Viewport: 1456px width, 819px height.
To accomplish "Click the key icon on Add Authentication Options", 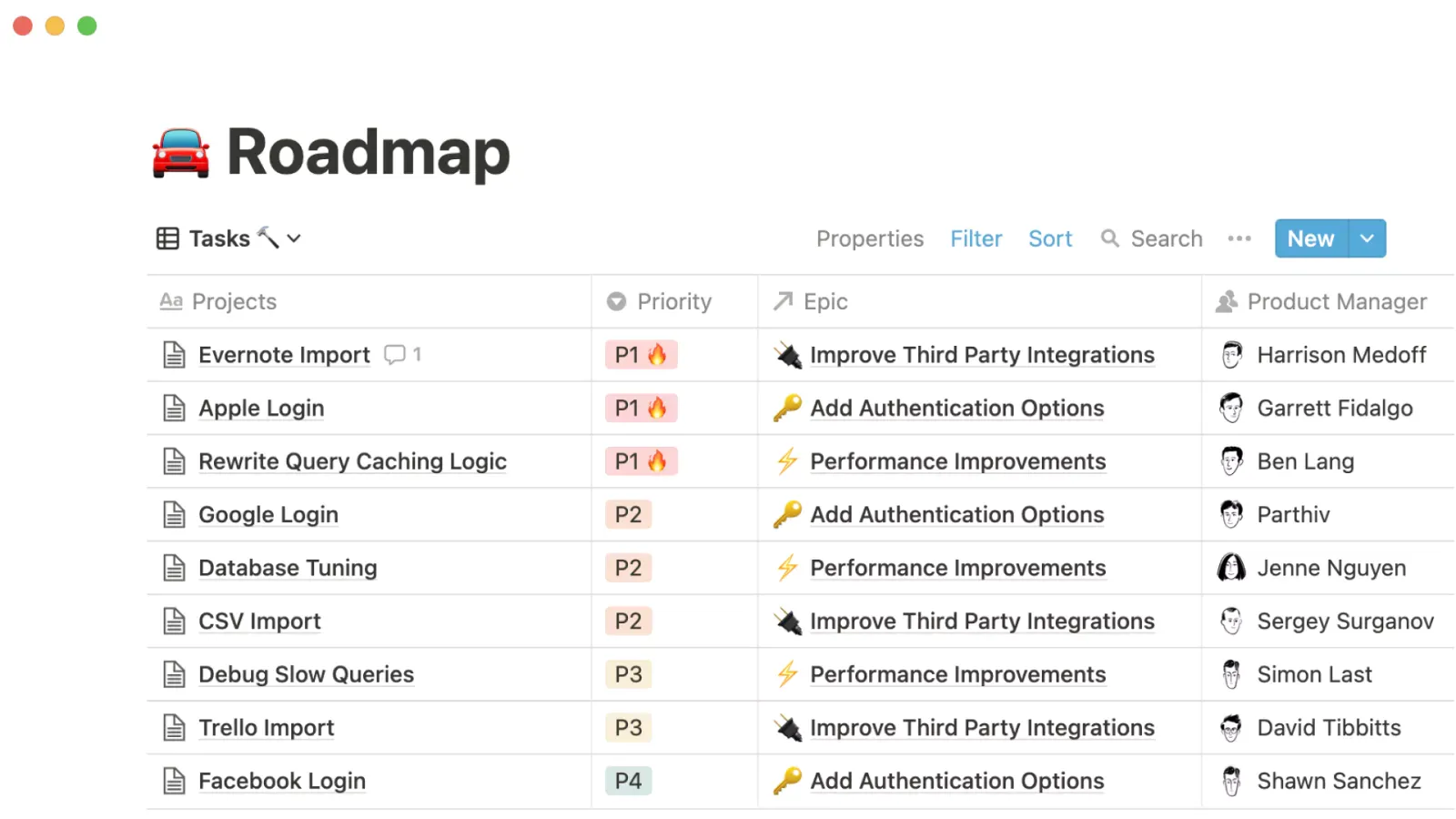I will (787, 408).
